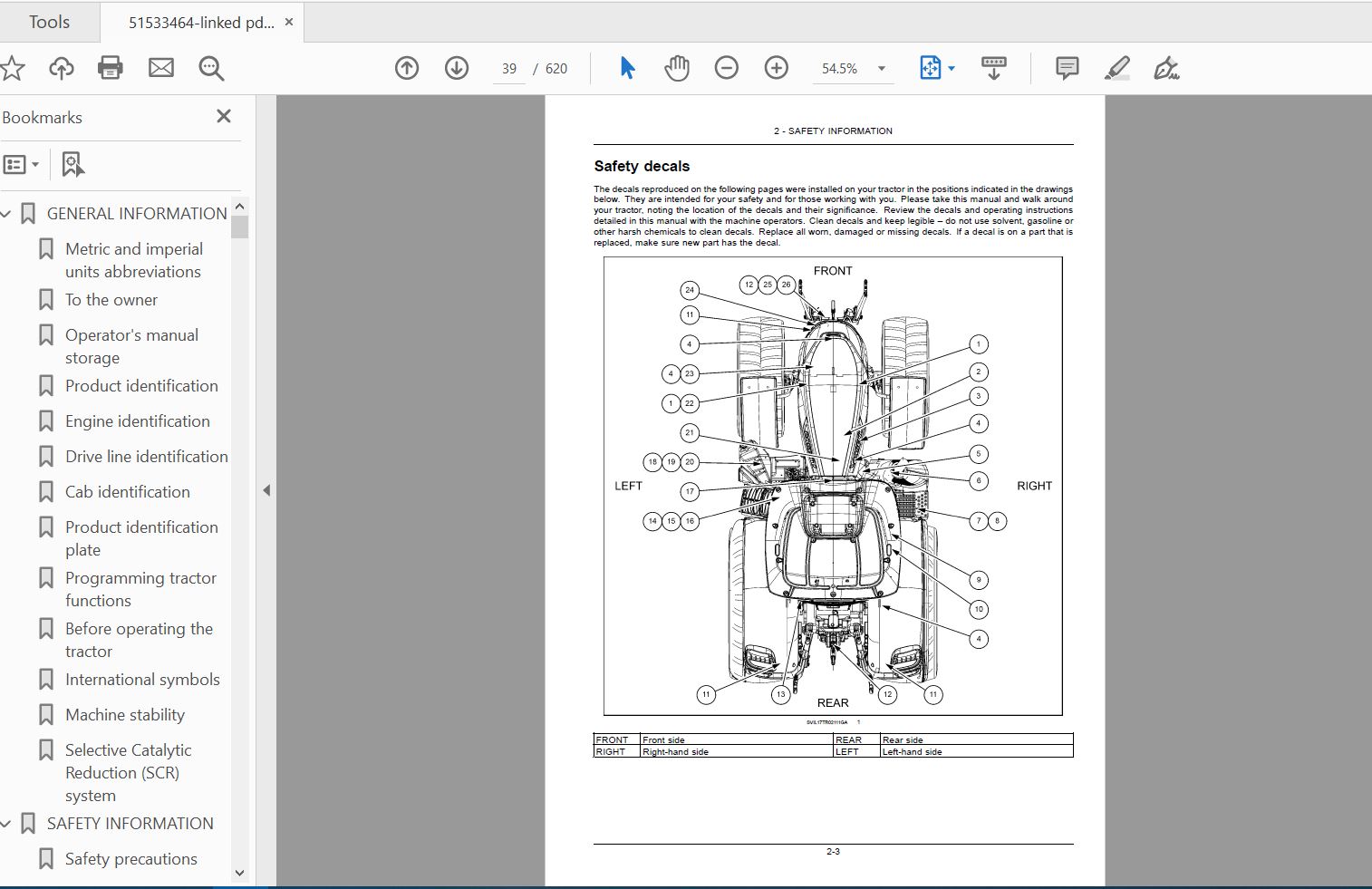
Task: Click the Bookmarks panel title
Action: (x=42, y=118)
